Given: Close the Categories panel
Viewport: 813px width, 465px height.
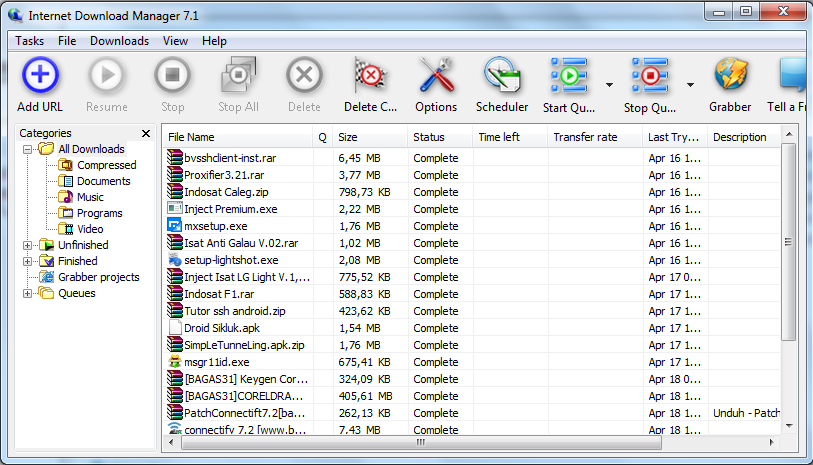Looking at the screenshot, I should (x=146, y=134).
